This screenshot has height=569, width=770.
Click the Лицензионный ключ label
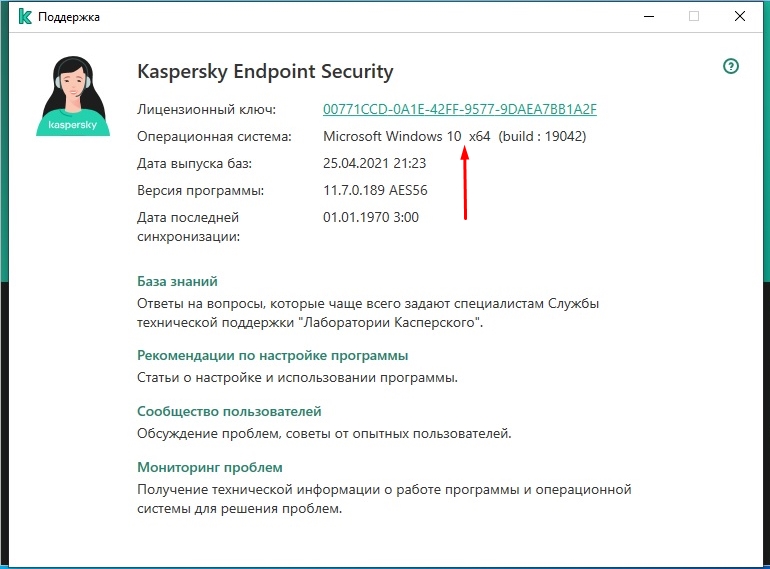(206, 109)
